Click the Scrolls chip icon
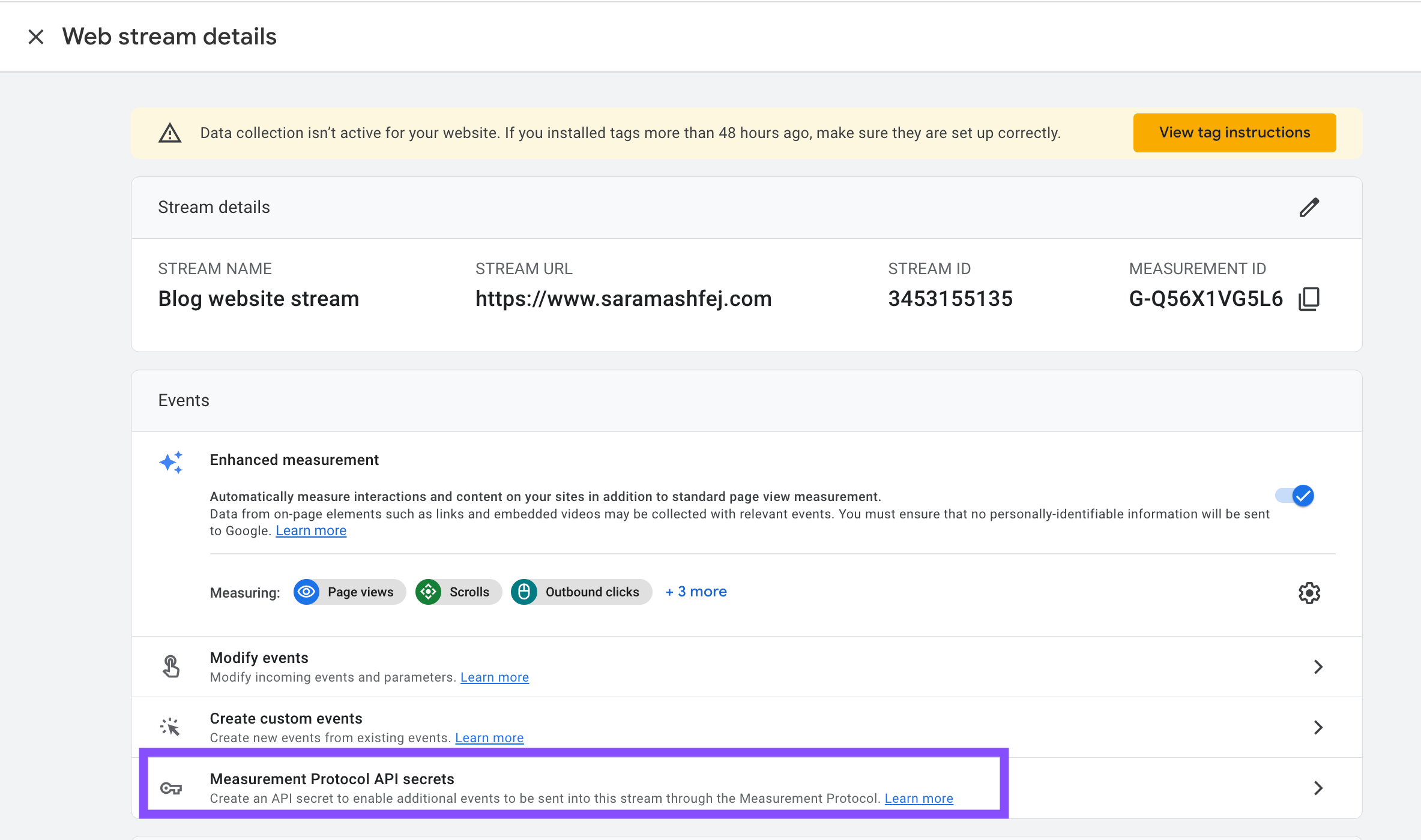The height and width of the screenshot is (840, 1421). click(x=429, y=592)
